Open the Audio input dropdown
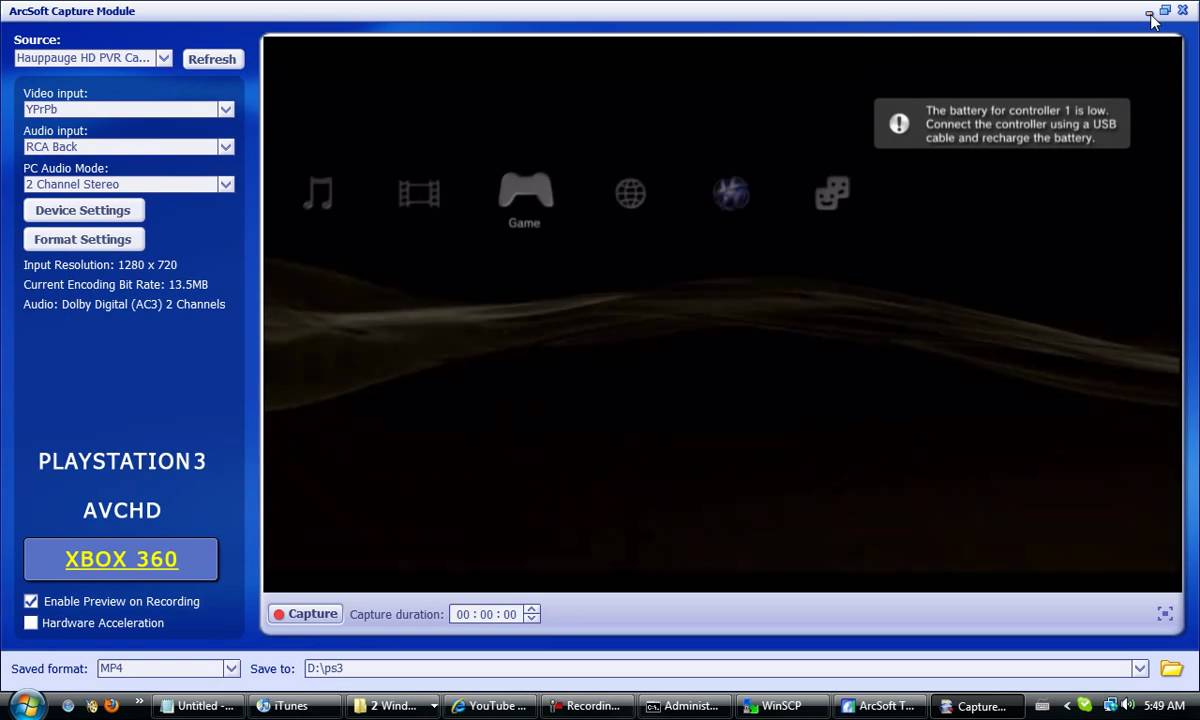The height and width of the screenshot is (720, 1200). point(226,147)
